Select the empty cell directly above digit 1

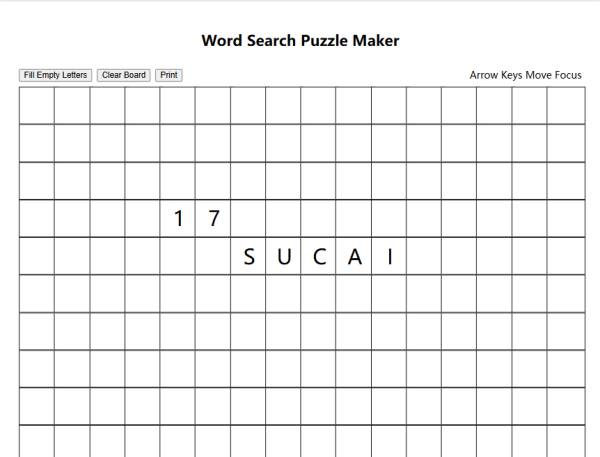(178, 180)
